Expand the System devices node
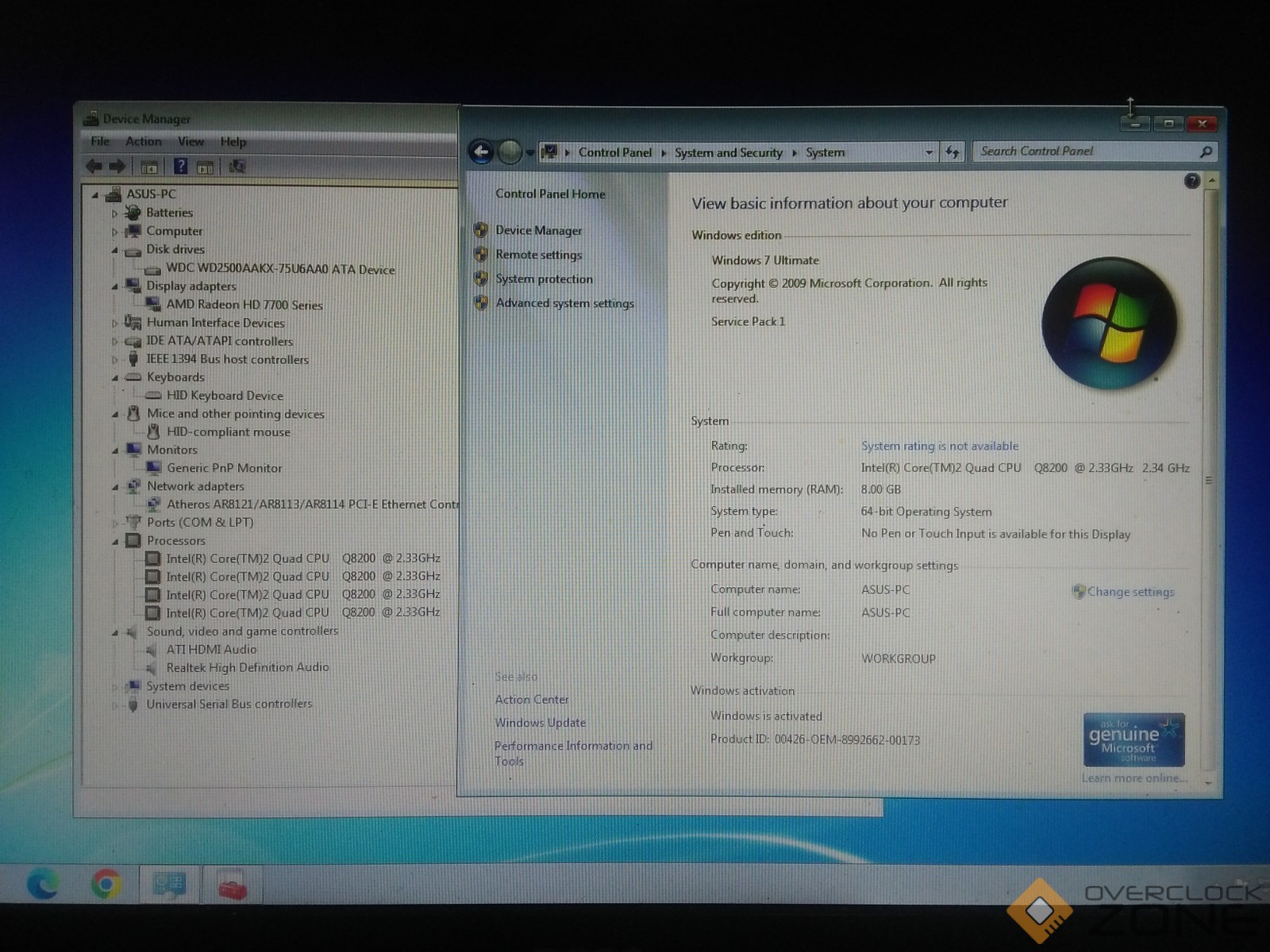This screenshot has width=1270, height=952. coord(115,686)
